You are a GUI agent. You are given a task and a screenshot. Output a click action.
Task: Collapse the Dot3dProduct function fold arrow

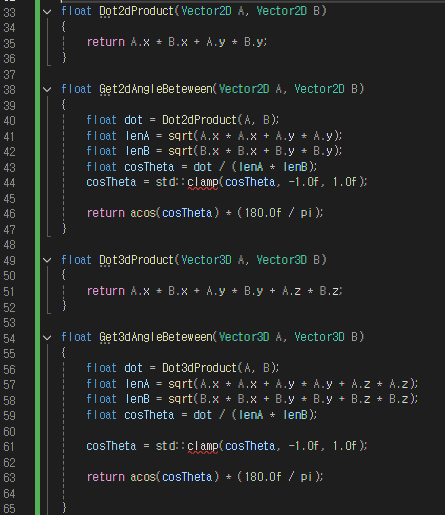click(47, 260)
